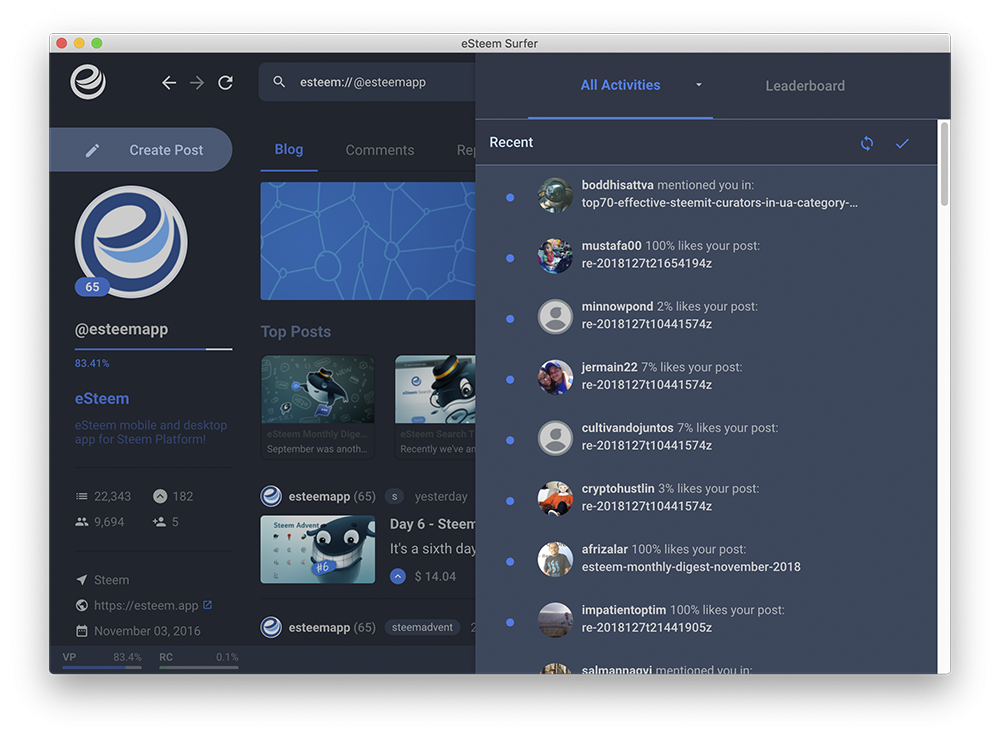Click afrizalar's avatar in notifications
This screenshot has width=1000, height=739.
(x=555, y=559)
